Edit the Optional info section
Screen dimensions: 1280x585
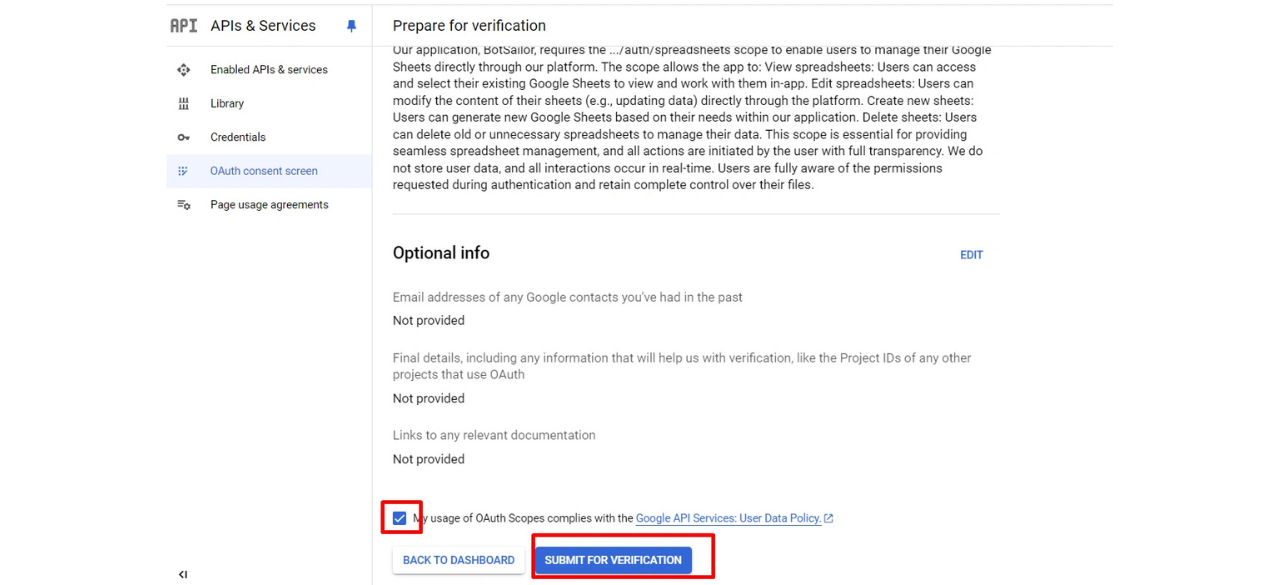(971, 255)
